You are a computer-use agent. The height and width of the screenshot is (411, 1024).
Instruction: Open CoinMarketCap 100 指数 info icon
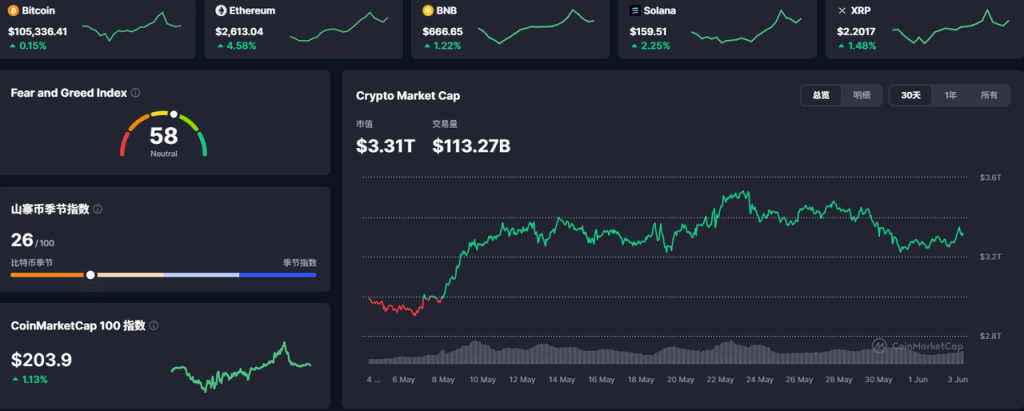(153, 326)
